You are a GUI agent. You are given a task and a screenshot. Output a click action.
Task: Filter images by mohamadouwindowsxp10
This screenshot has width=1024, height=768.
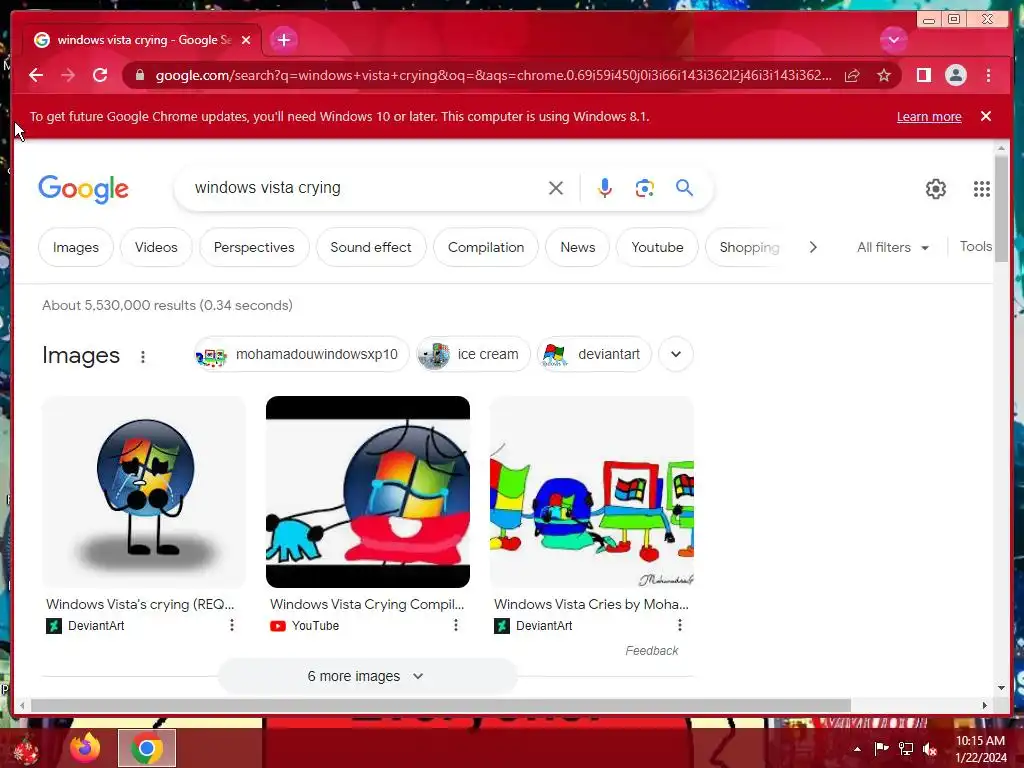302,354
